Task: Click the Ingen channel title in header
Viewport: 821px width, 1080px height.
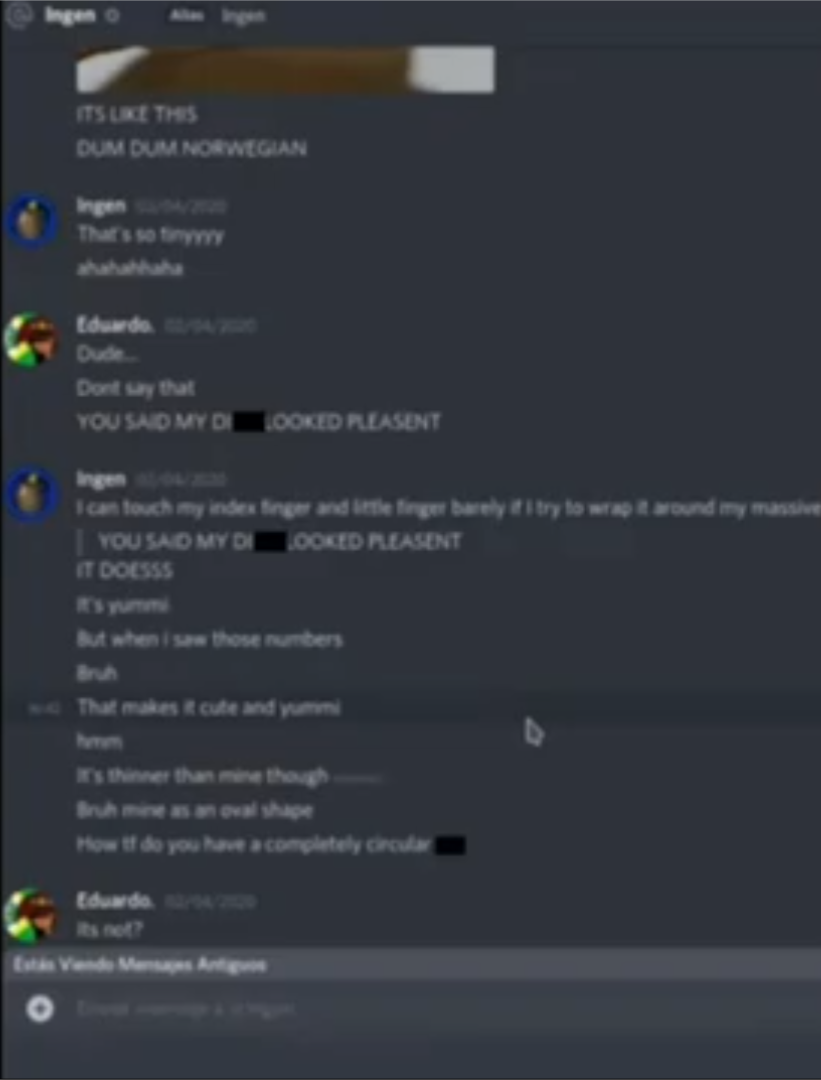Action: (70, 14)
